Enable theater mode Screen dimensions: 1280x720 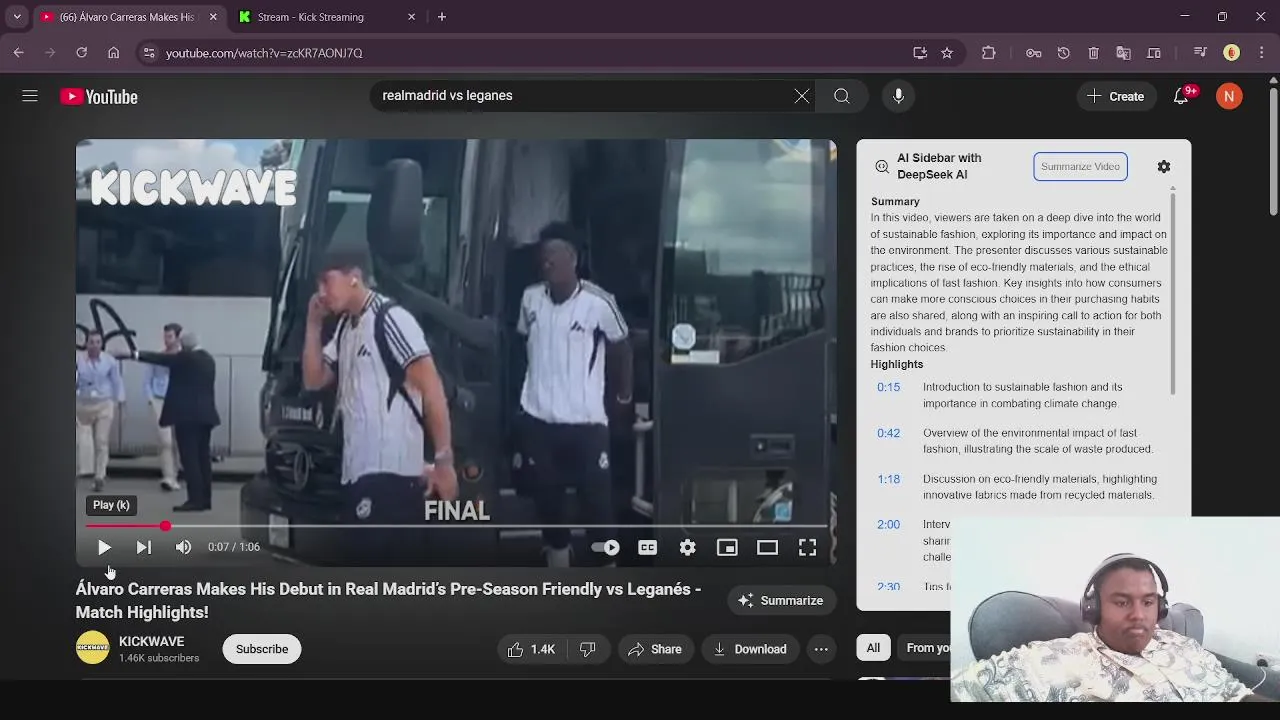pyautogui.click(x=767, y=547)
